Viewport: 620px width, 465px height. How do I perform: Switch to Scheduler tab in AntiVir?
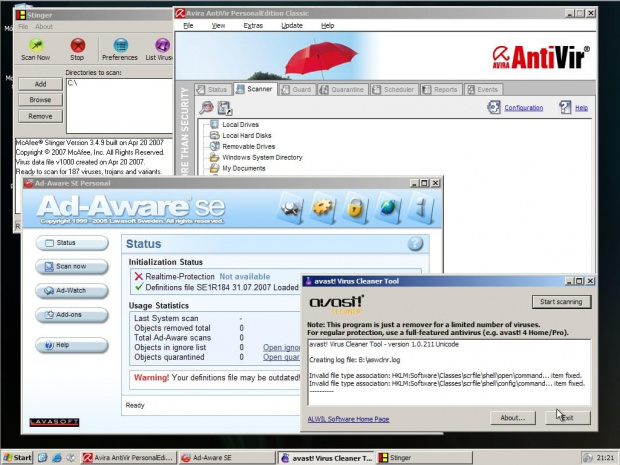pos(393,89)
